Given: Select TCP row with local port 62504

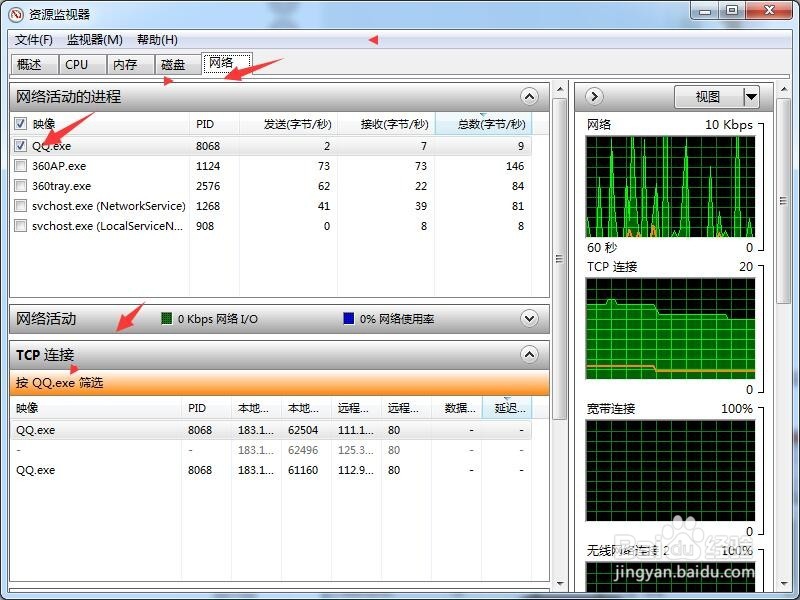Looking at the screenshot, I should pos(271,430).
